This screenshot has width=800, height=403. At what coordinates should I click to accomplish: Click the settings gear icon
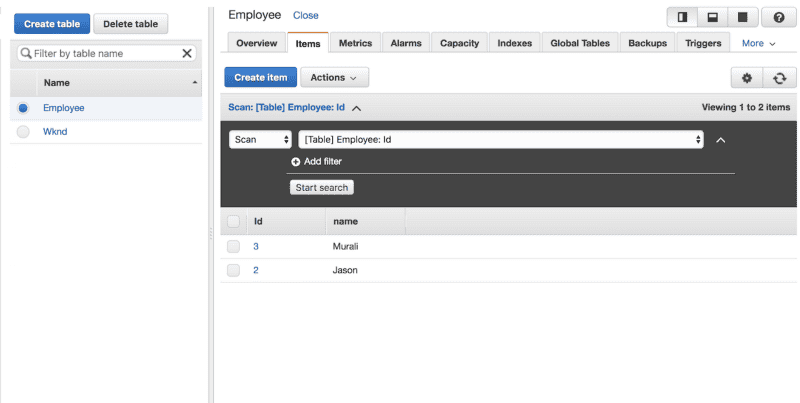tap(746, 78)
